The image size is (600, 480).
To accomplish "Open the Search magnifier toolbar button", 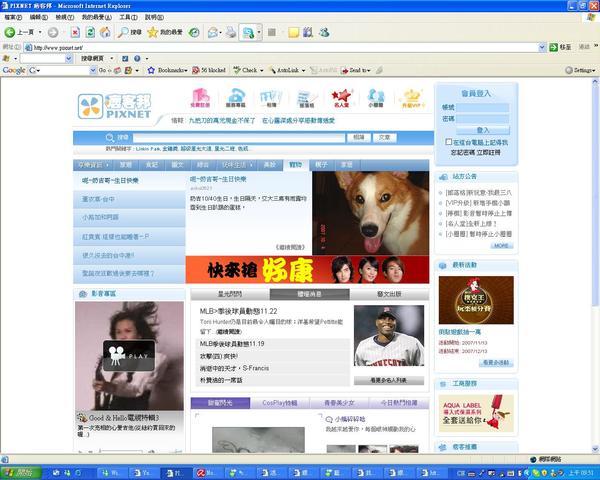I will [x=129, y=33].
